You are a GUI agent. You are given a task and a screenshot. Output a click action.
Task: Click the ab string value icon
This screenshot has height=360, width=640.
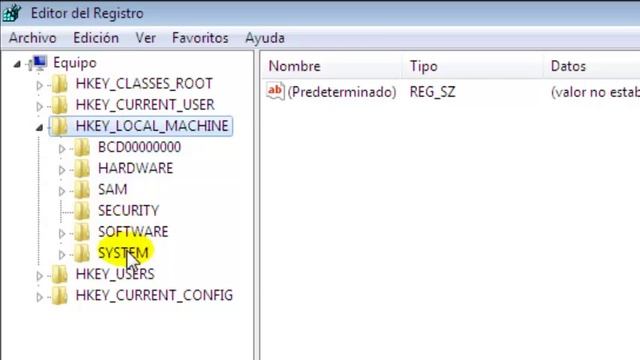click(275, 91)
